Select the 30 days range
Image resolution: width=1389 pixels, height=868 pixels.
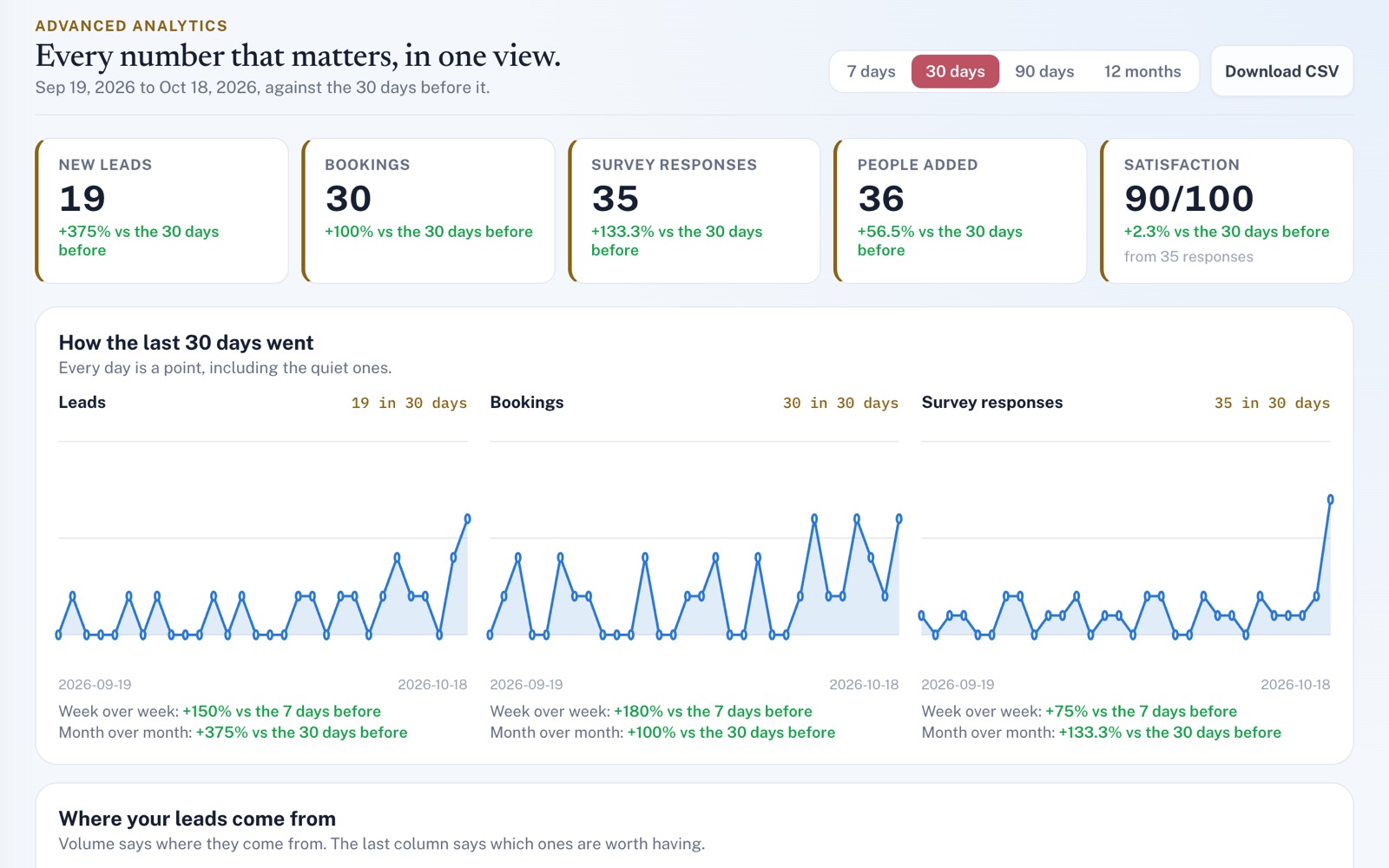pos(955,71)
